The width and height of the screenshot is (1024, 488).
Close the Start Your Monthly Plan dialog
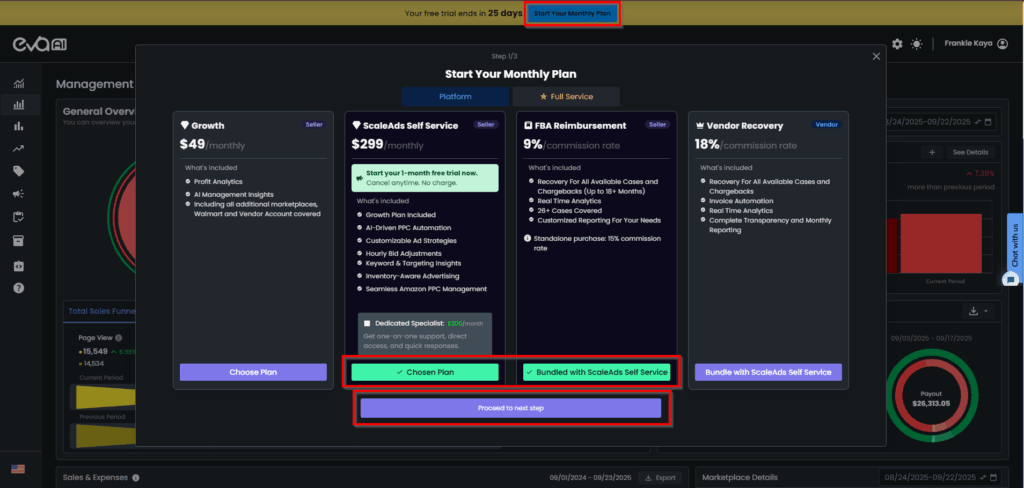[876, 57]
